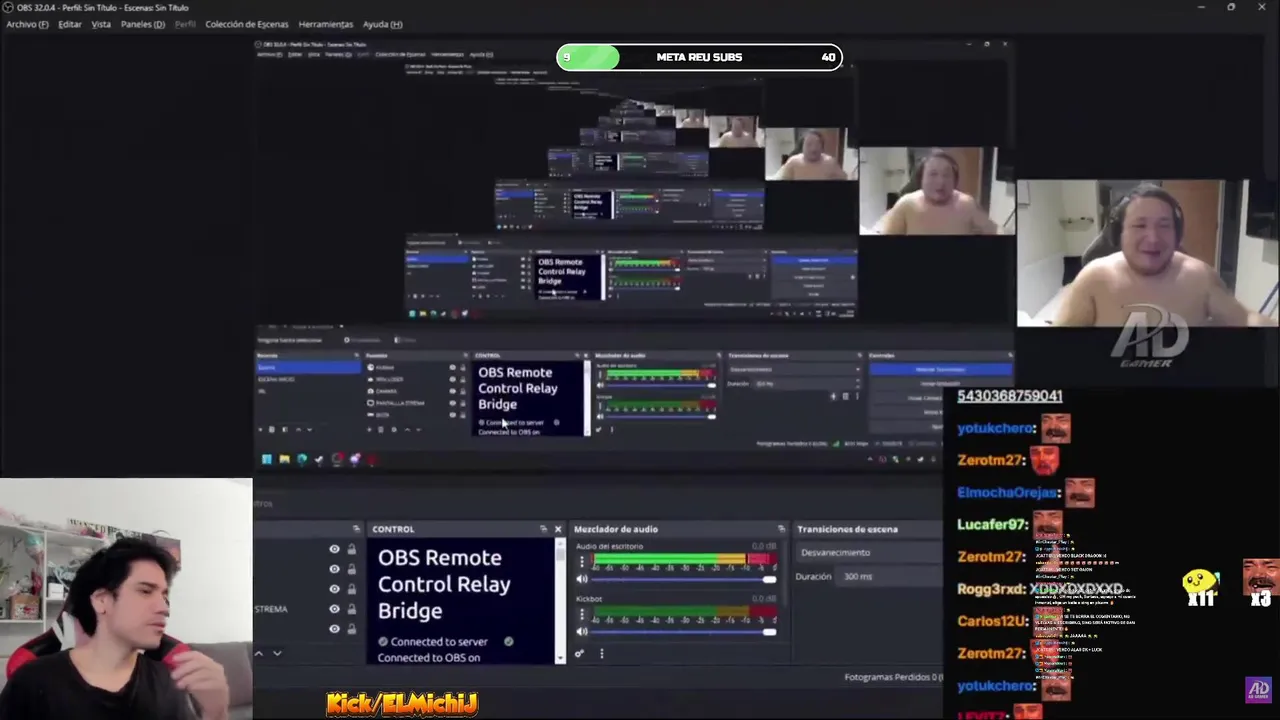Viewport: 1280px width, 720px height.
Task: Open advanced audio properties gear icon
Action: [x=579, y=653]
